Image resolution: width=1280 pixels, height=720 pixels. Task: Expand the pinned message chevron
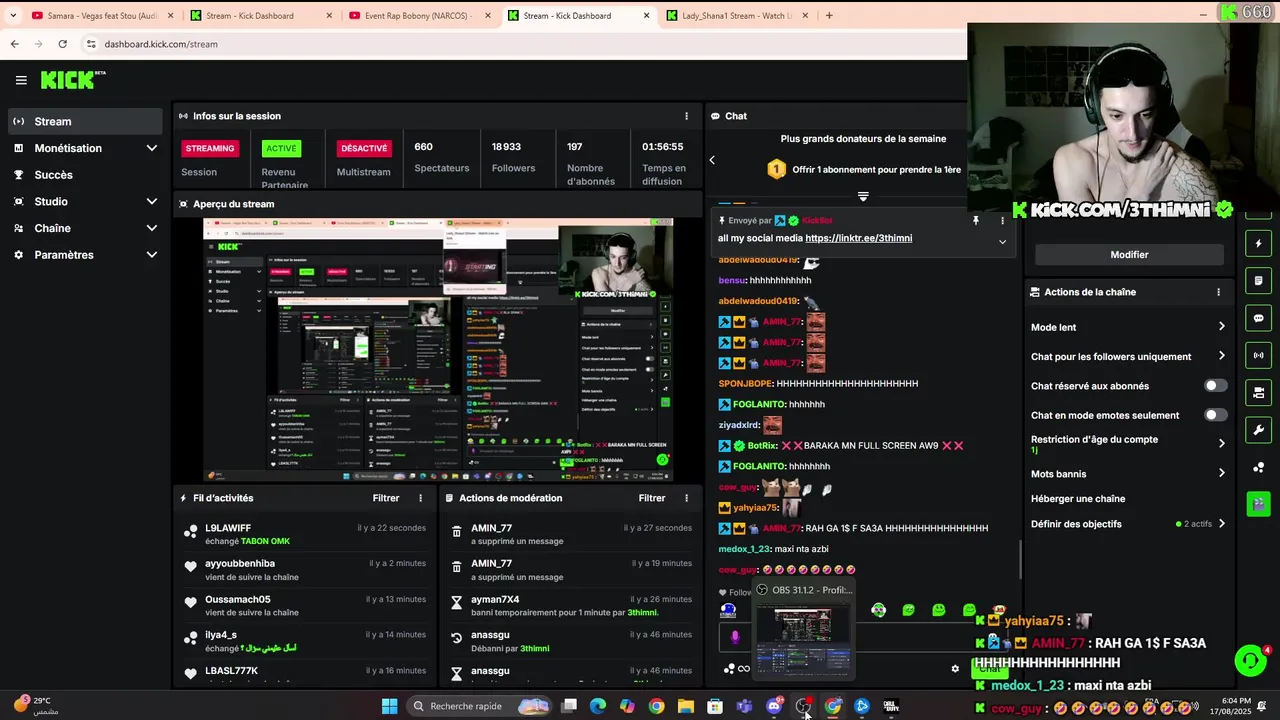(1002, 241)
